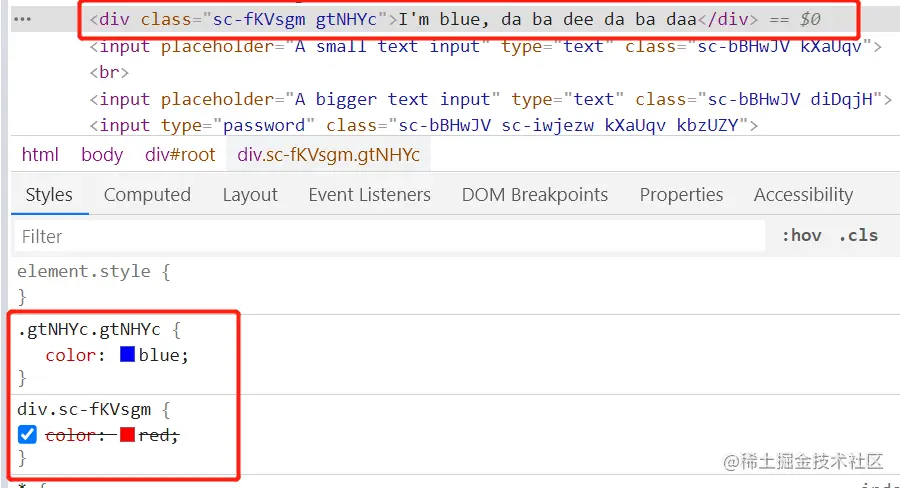Select the br element node
The width and height of the screenshot is (900, 488).
(109, 72)
